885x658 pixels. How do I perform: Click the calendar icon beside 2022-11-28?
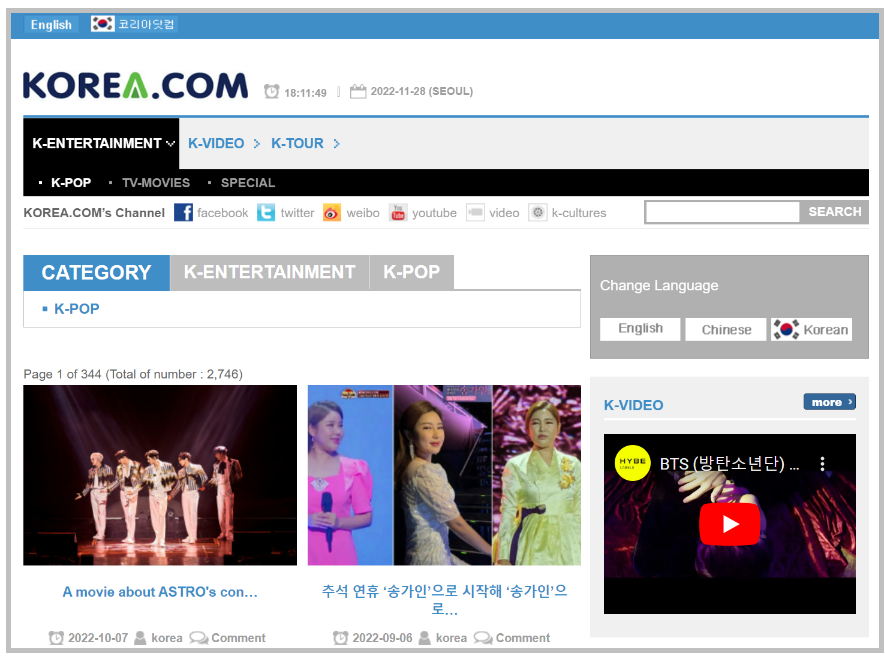358,91
